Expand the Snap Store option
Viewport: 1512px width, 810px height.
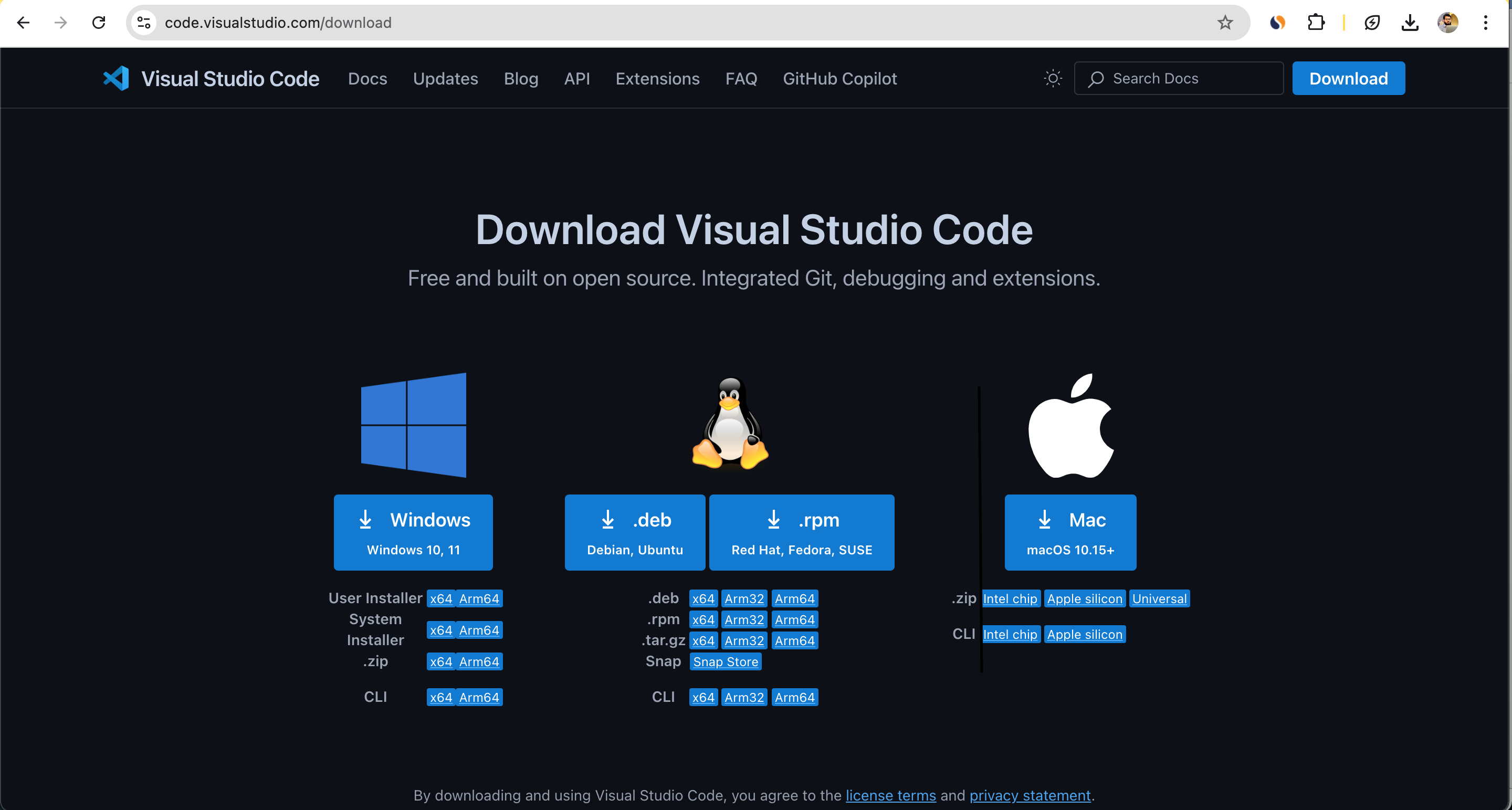[x=726, y=661]
